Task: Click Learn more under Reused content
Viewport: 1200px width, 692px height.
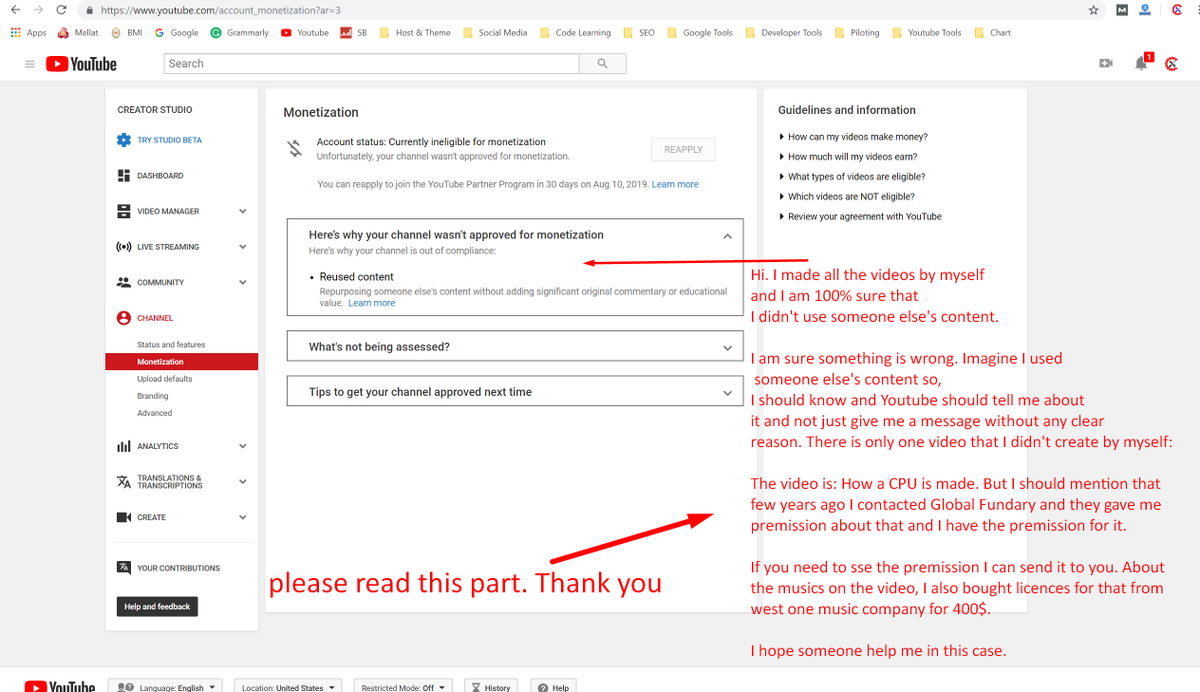Action: pyautogui.click(x=371, y=303)
